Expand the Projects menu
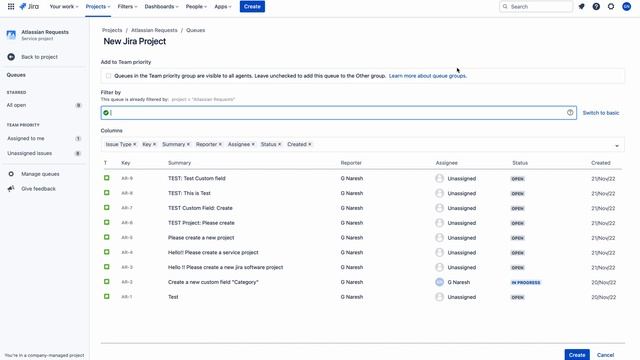This screenshot has width=640, height=360. (98, 7)
